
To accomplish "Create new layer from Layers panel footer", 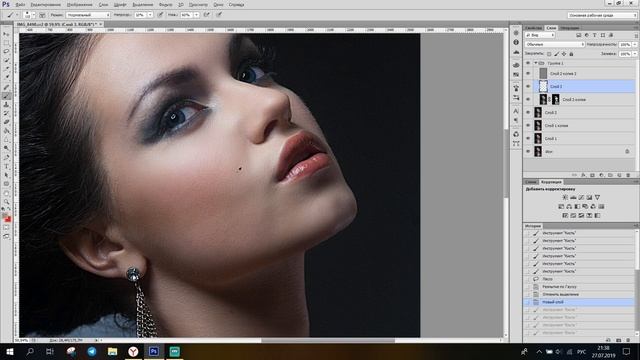I will 619,175.
